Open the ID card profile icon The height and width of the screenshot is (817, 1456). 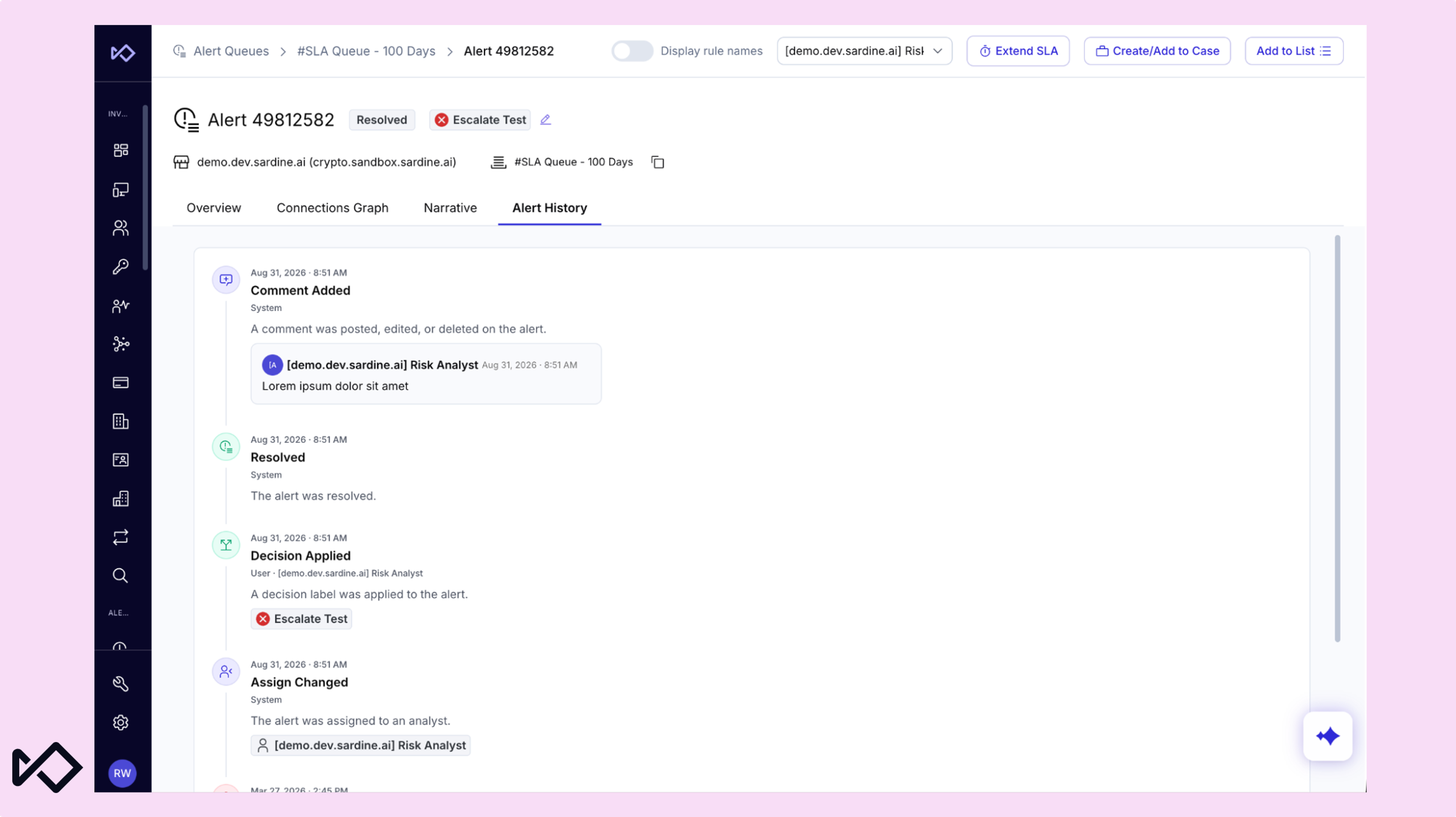point(120,460)
